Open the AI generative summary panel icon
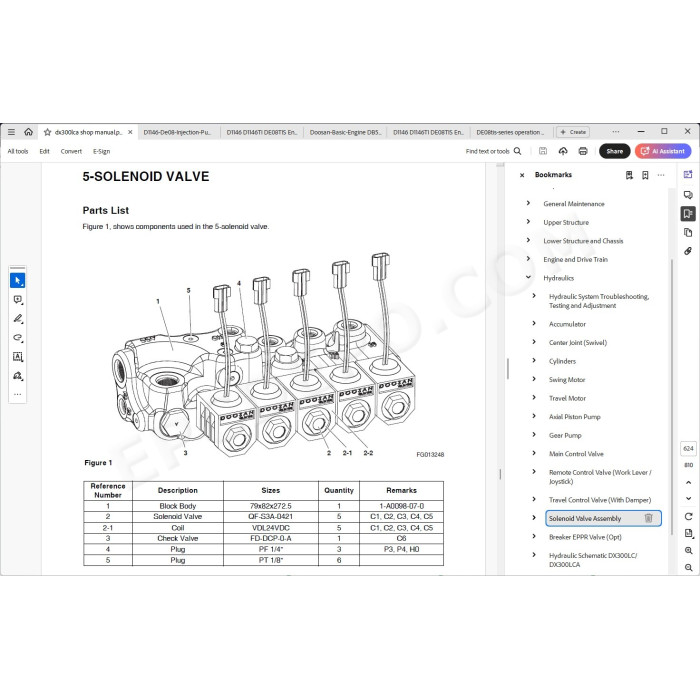This screenshot has height=700, width=700. tap(688, 175)
